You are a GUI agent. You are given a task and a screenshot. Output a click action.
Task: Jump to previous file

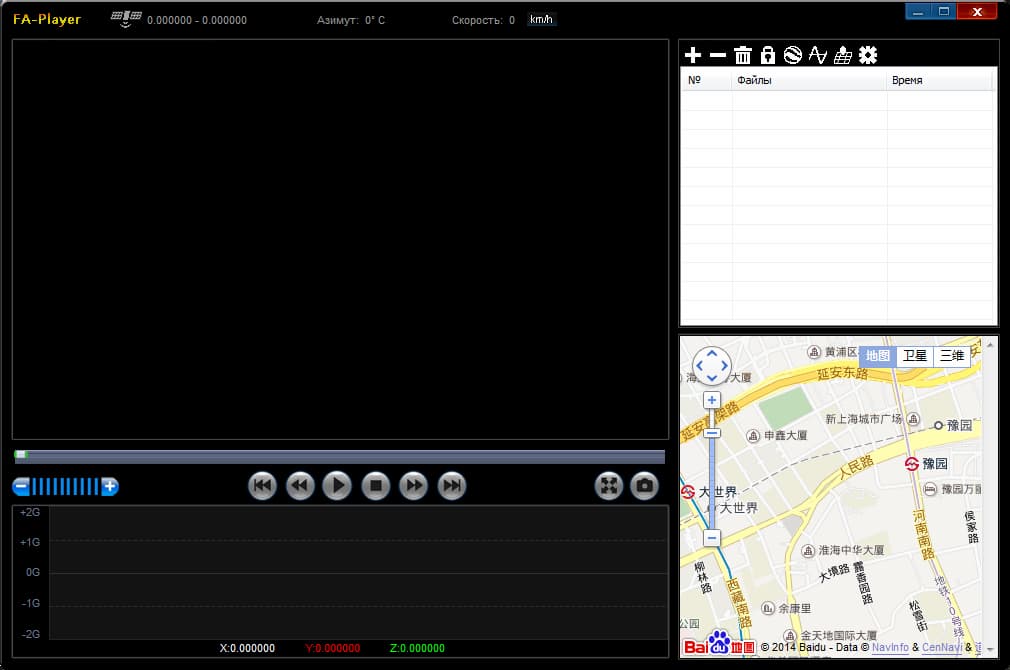[262, 486]
